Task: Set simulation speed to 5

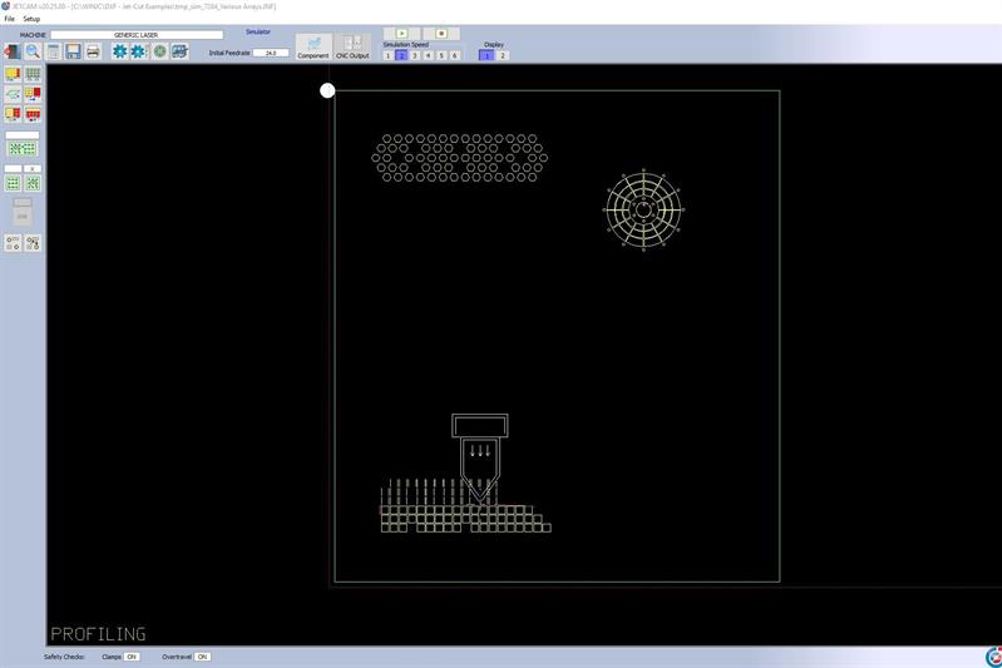Action: [442, 56]
